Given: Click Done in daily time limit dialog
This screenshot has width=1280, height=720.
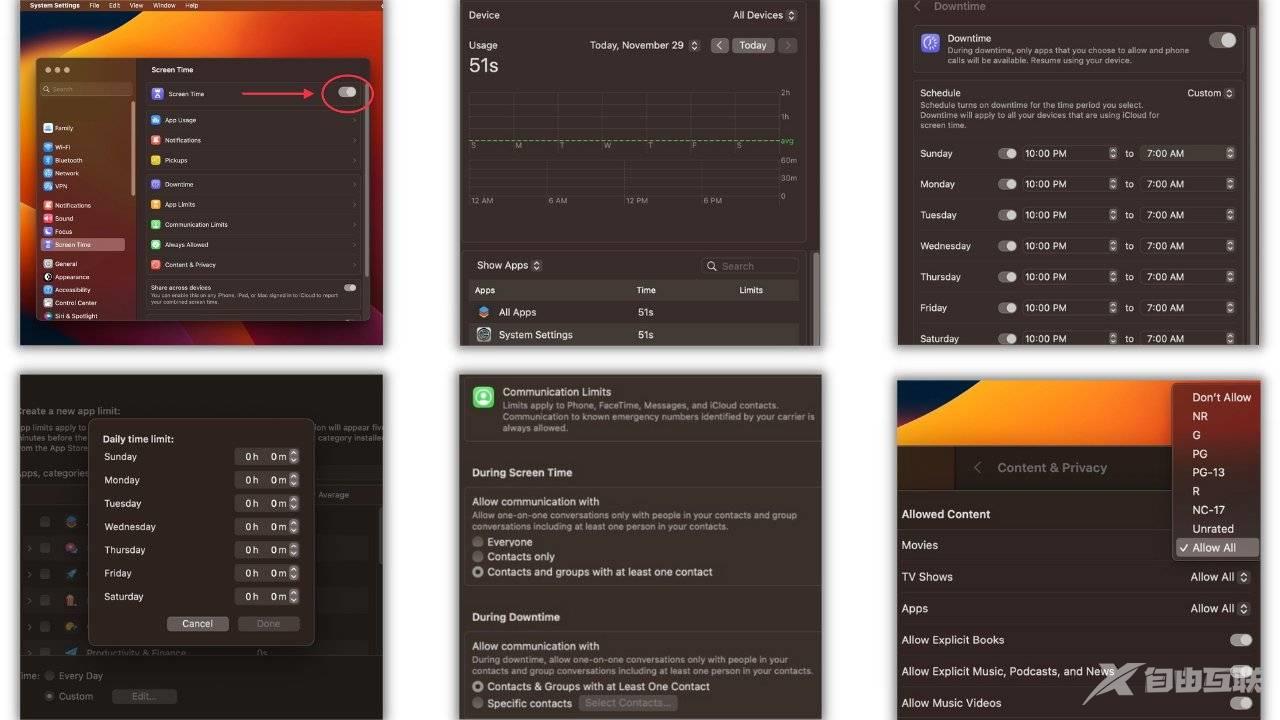Looking at the screenshot, I should (x=268, y=624).
